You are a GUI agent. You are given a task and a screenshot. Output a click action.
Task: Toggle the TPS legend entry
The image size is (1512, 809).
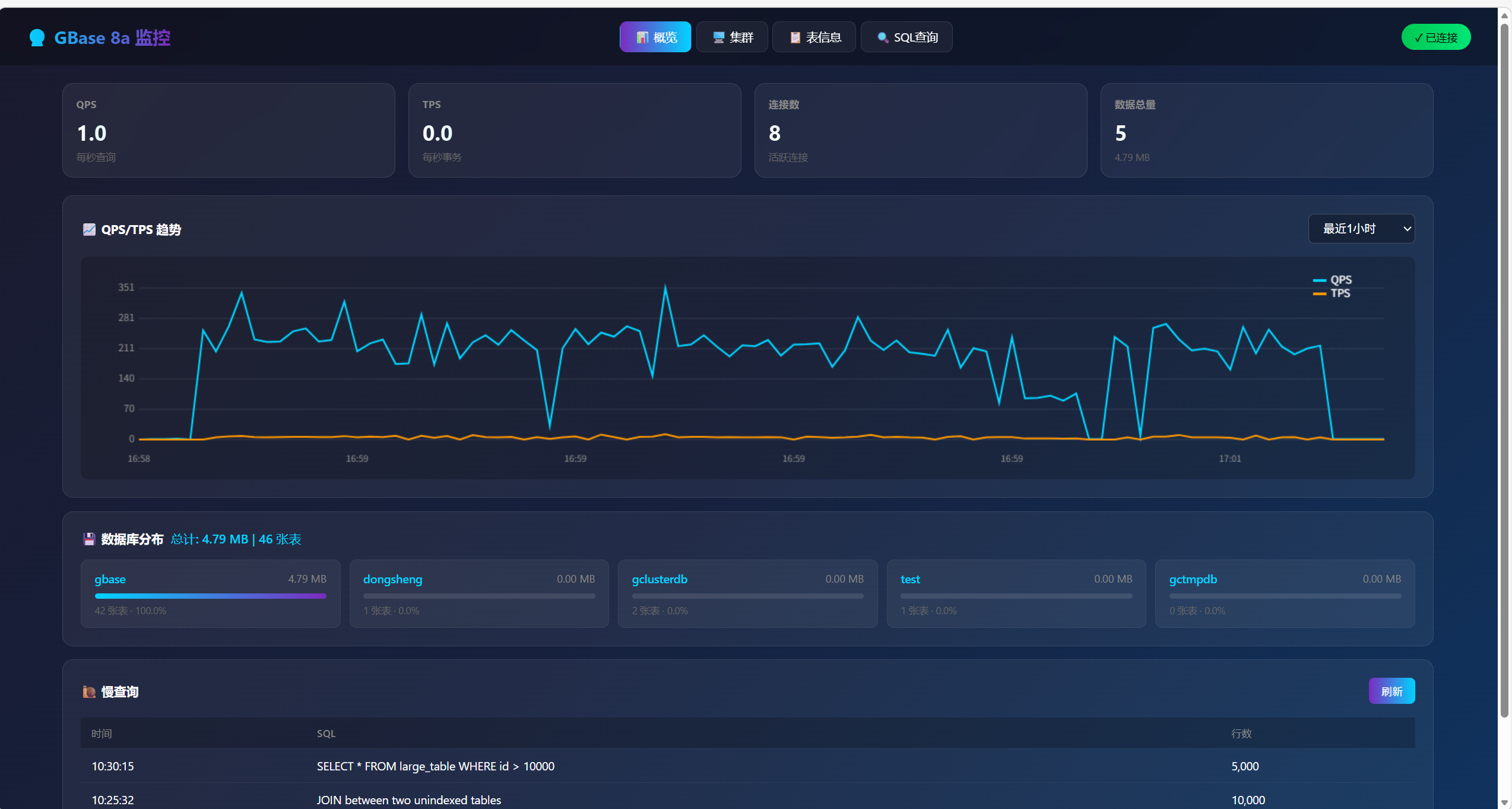click(x=1332, y=293)
